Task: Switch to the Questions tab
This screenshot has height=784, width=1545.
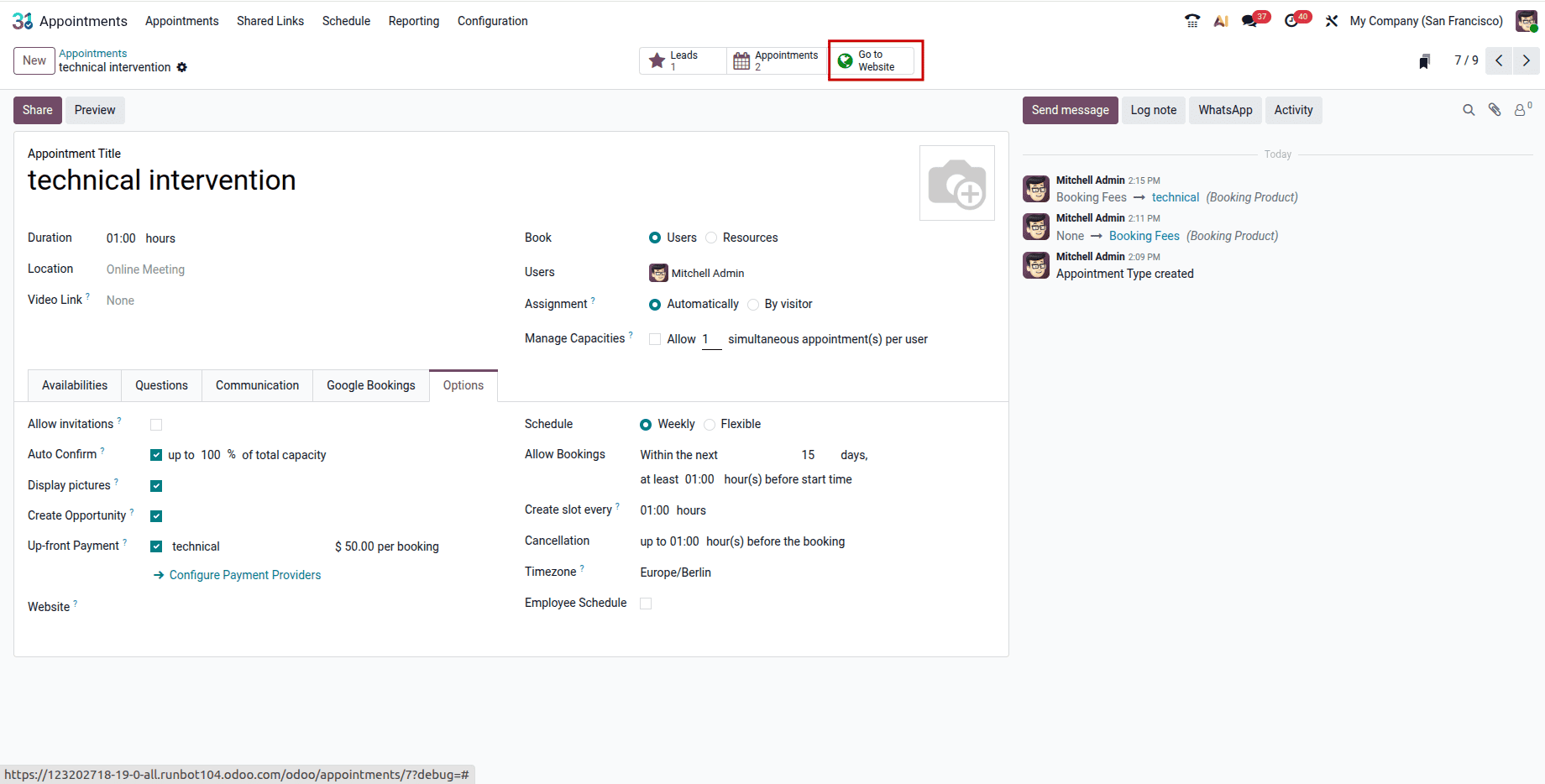Action: (x=161, y=385)
